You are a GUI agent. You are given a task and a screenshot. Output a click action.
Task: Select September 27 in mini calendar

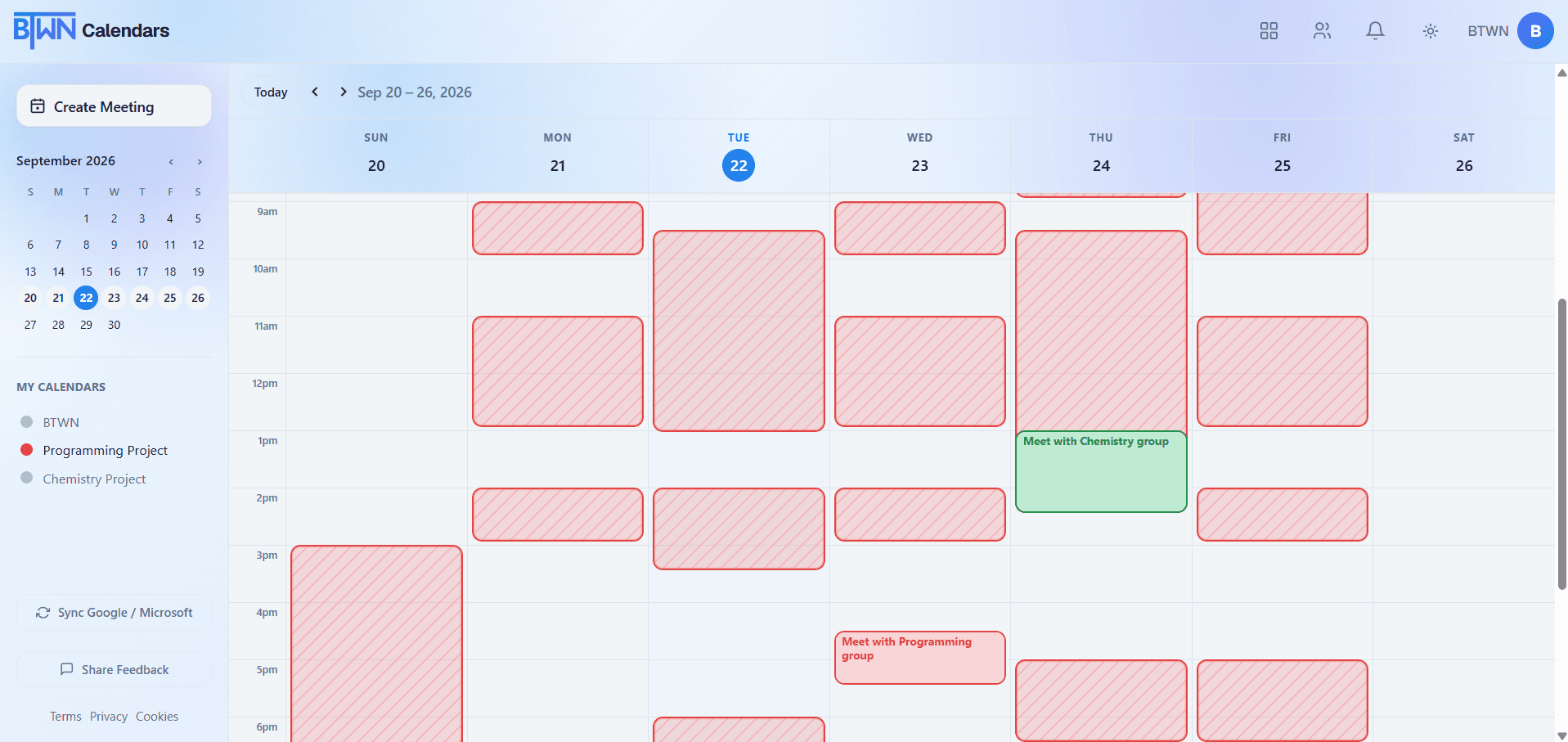[30, 325]
